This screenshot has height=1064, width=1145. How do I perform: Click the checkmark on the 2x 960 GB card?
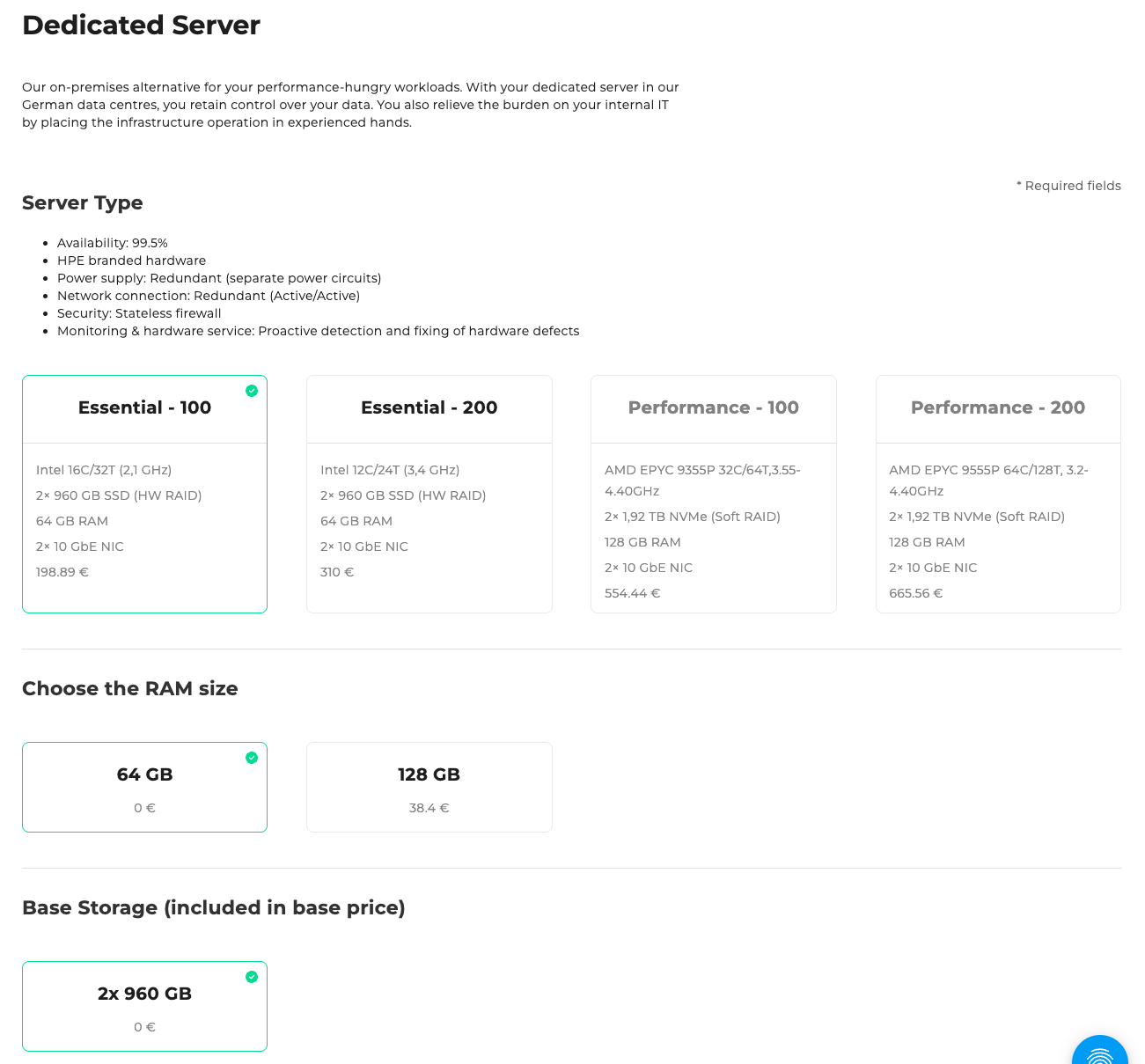[x=252, y=976]
